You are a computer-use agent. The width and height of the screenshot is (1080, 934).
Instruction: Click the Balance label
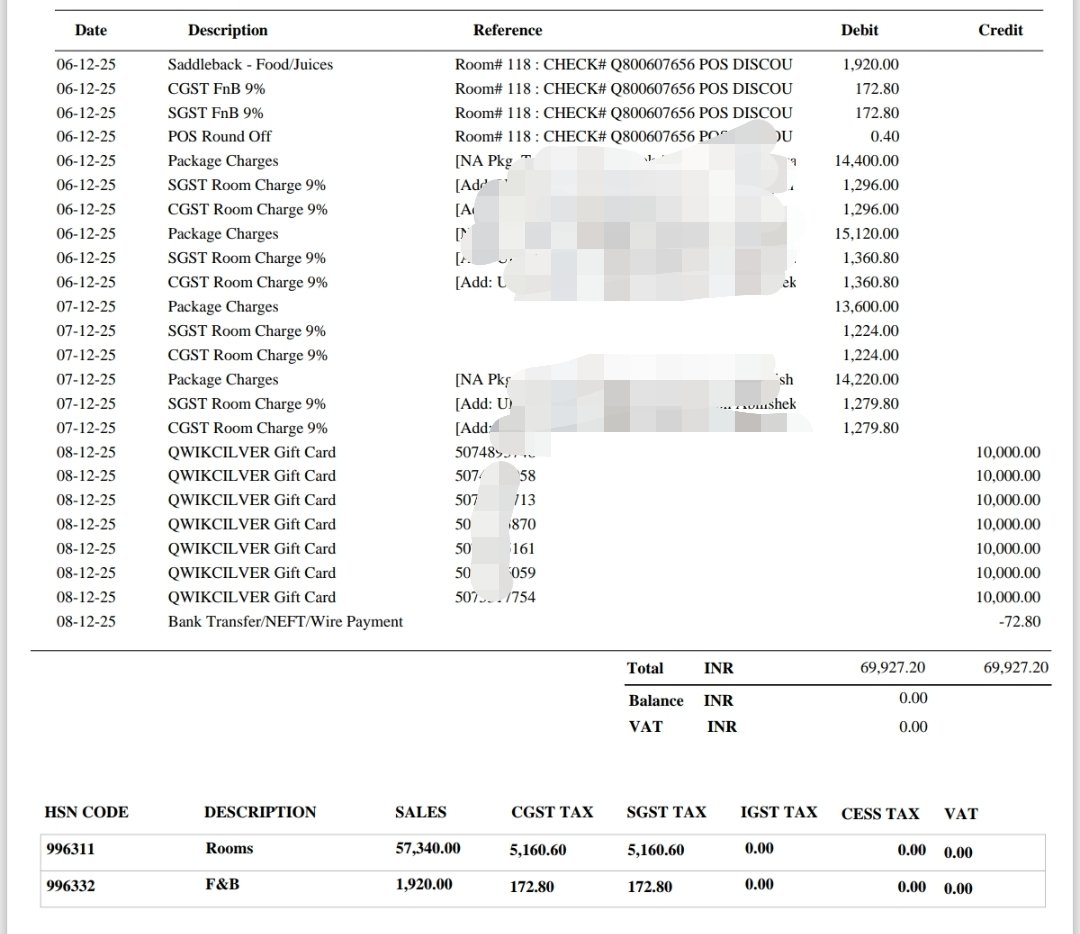656,700
